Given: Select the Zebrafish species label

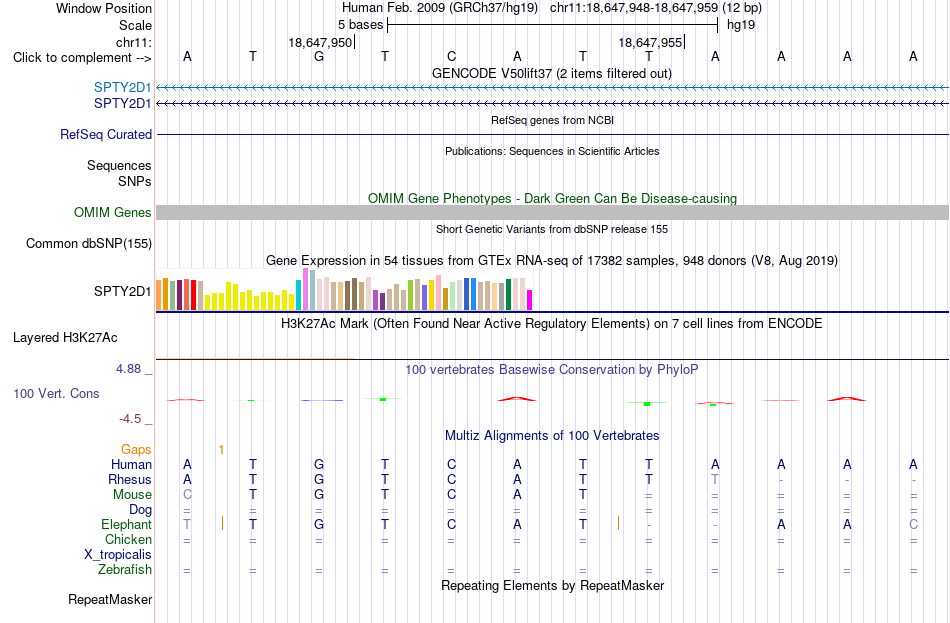Looking at the screenshot, I should 125,570.
